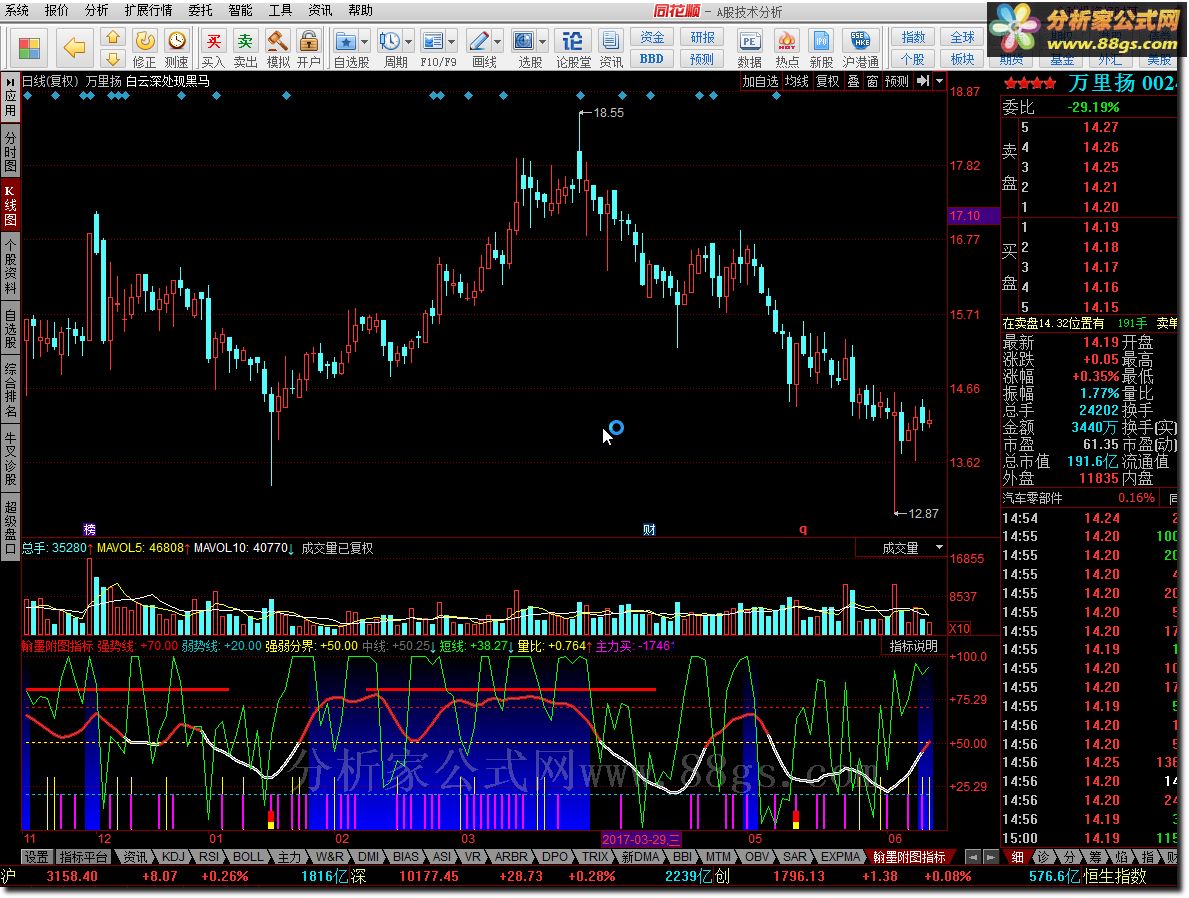Open 测速 speed test clock icon
The width and height of the screenshot is (1189, 898).
pos(176,49)
